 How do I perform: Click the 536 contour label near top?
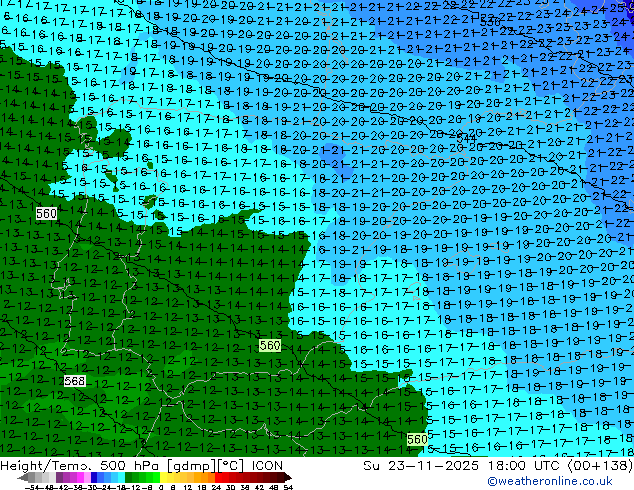490,21
